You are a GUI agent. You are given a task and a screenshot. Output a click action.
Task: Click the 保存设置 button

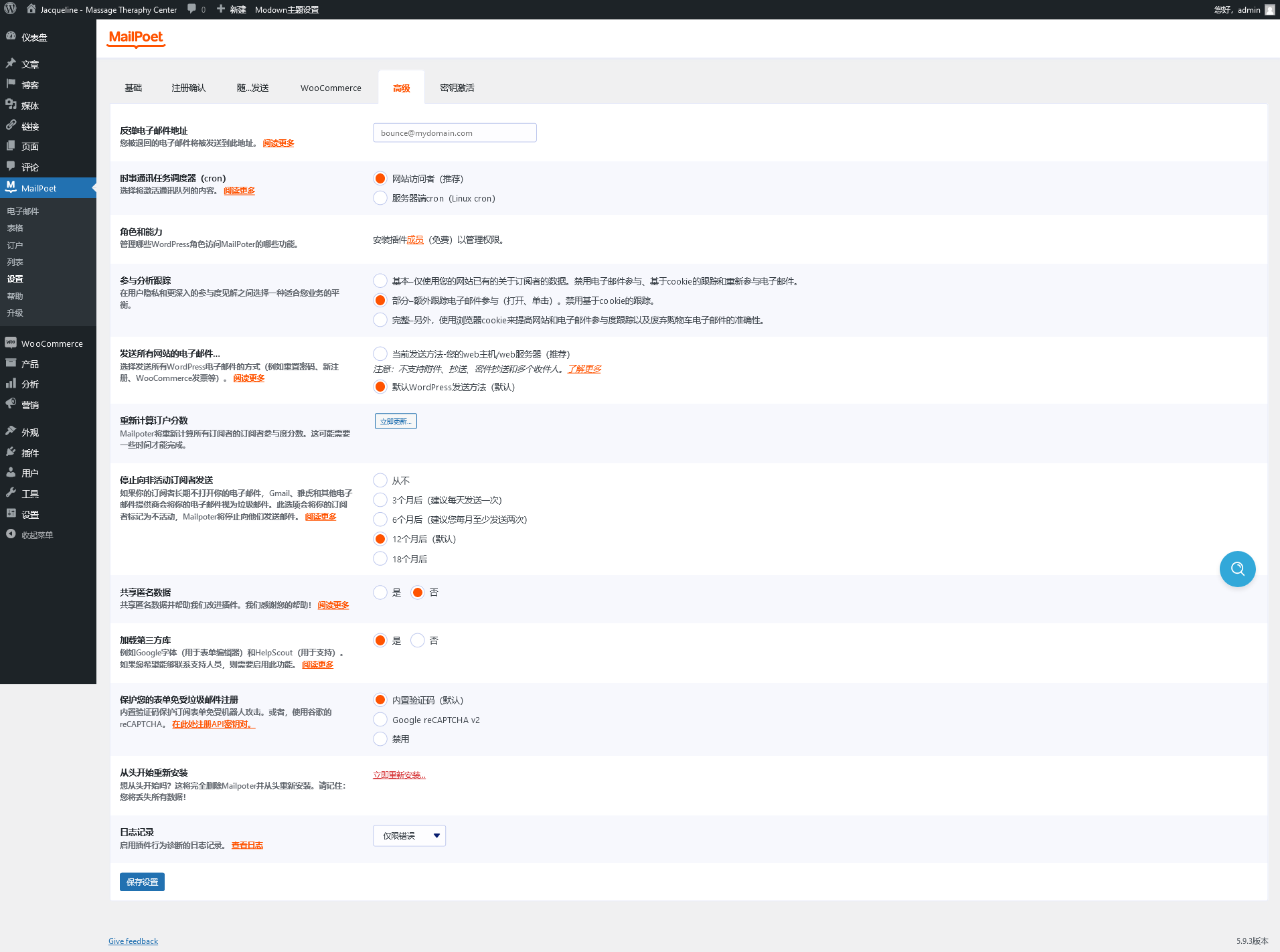point(142,882)
